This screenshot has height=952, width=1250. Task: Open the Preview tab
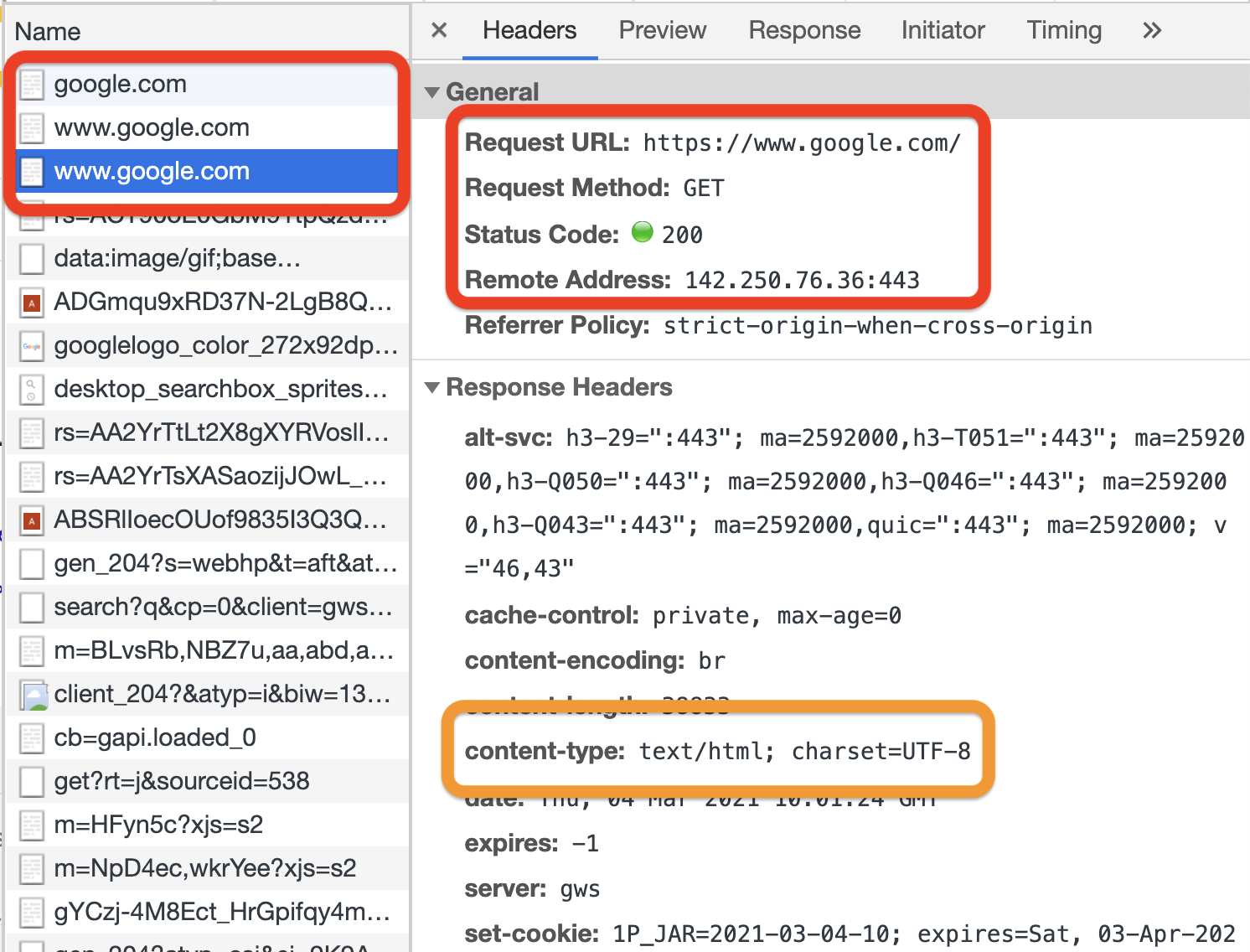663,30
